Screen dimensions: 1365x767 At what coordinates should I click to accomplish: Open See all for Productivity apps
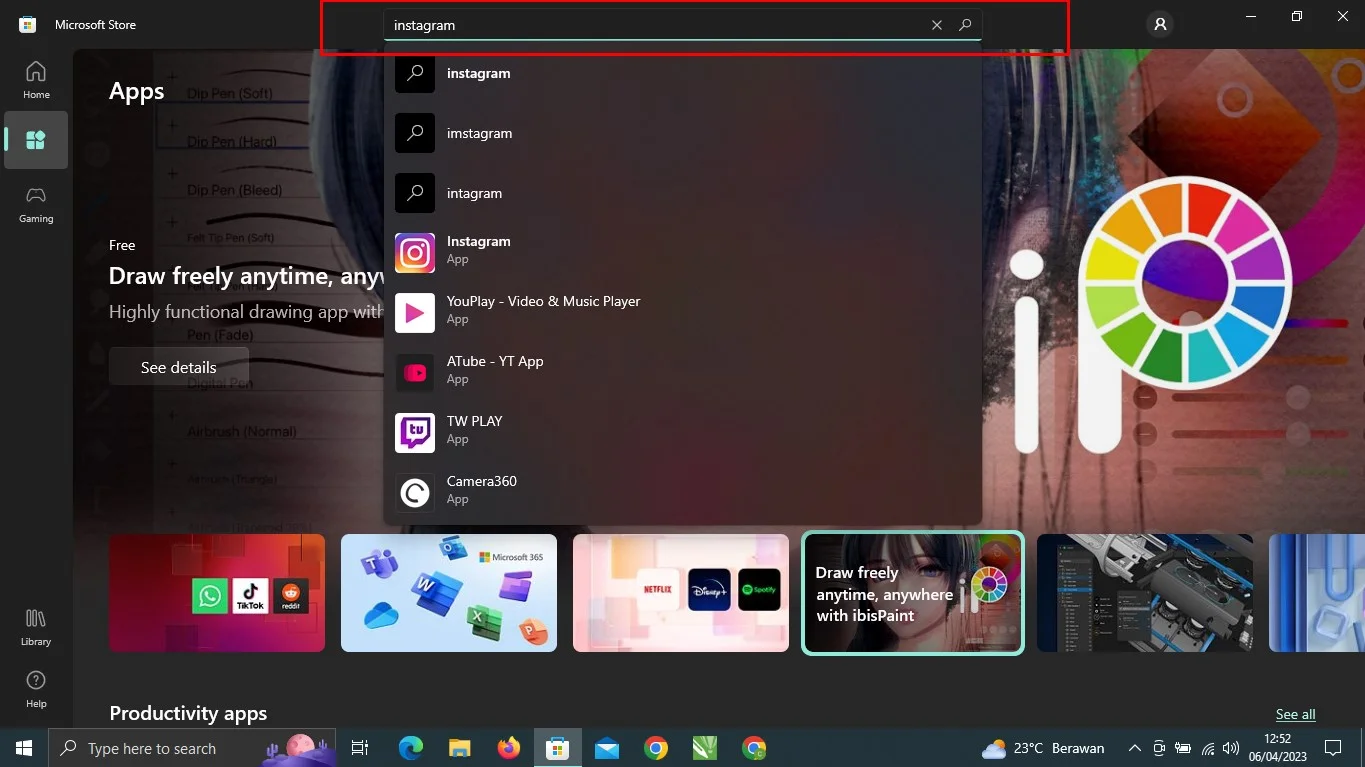point(1295,714)
